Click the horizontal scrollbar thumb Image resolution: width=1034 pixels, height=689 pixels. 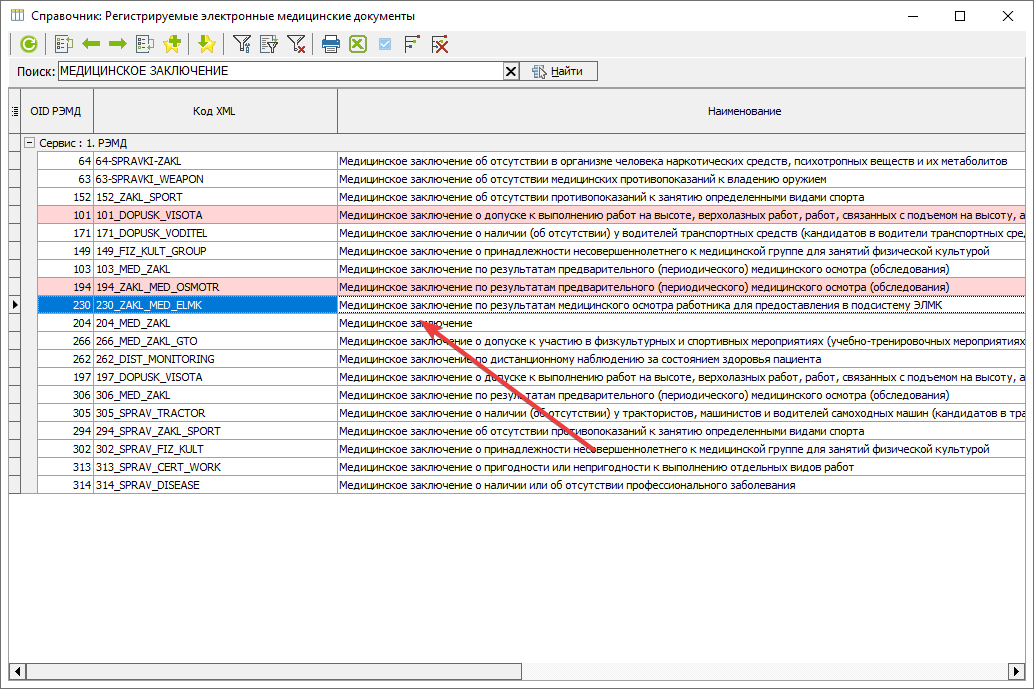click(274, 671)
